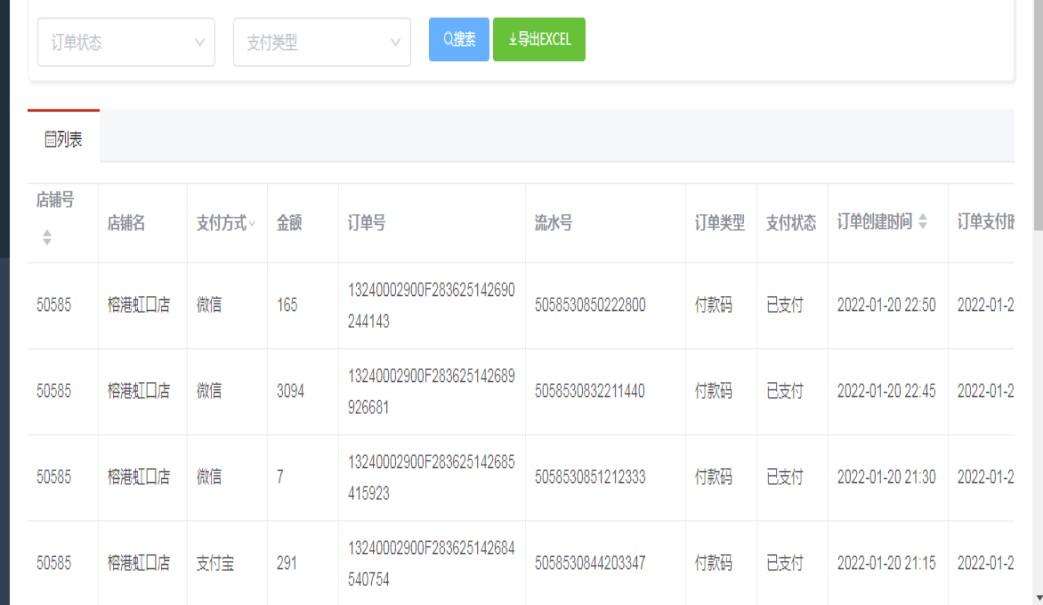The width and height of the screenshot is (1043, 605).
Task: Click the vertical scrollbar down arrow
Action: (1037, 598)
